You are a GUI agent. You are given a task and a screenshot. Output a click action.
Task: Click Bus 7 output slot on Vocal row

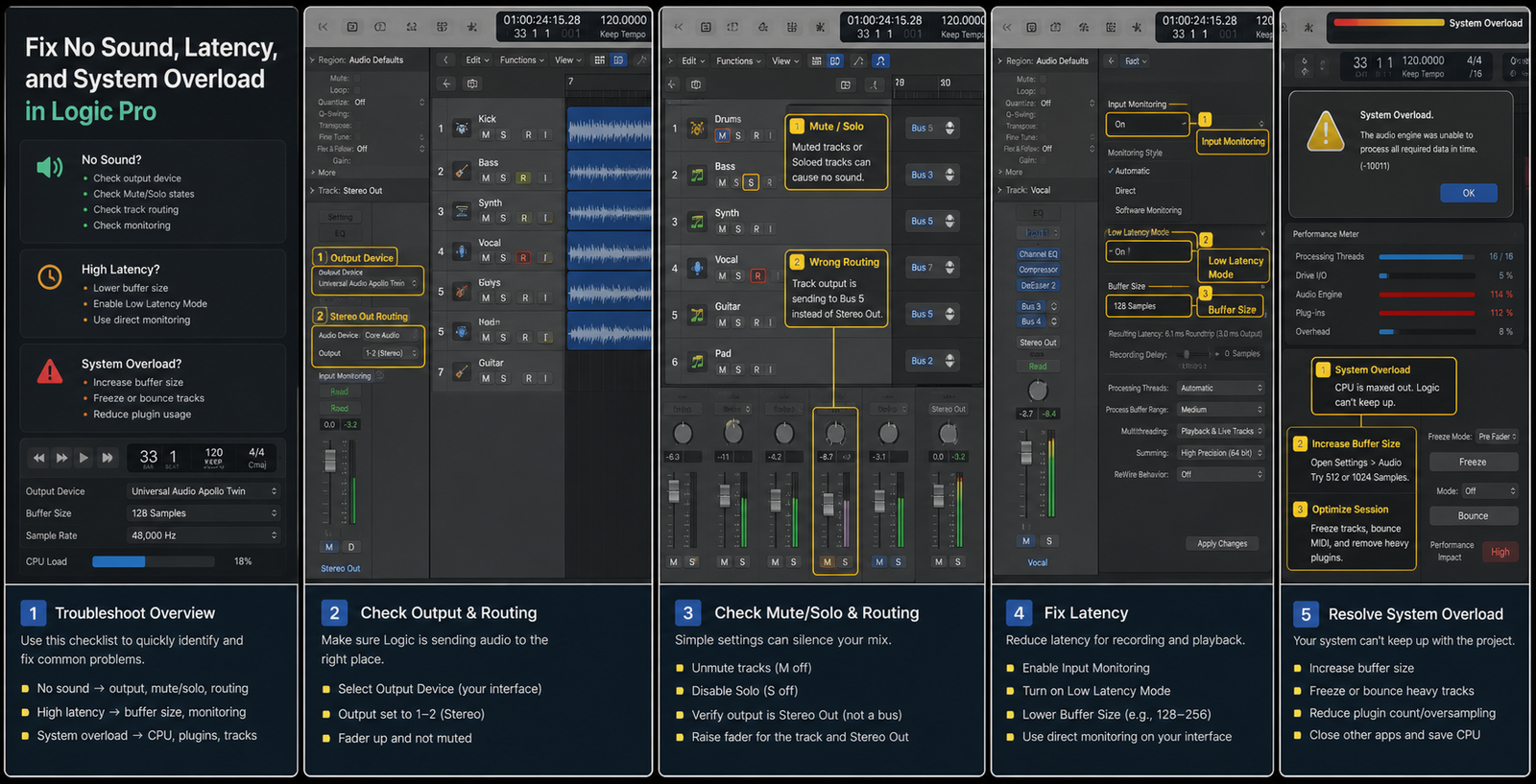(931, 268)
